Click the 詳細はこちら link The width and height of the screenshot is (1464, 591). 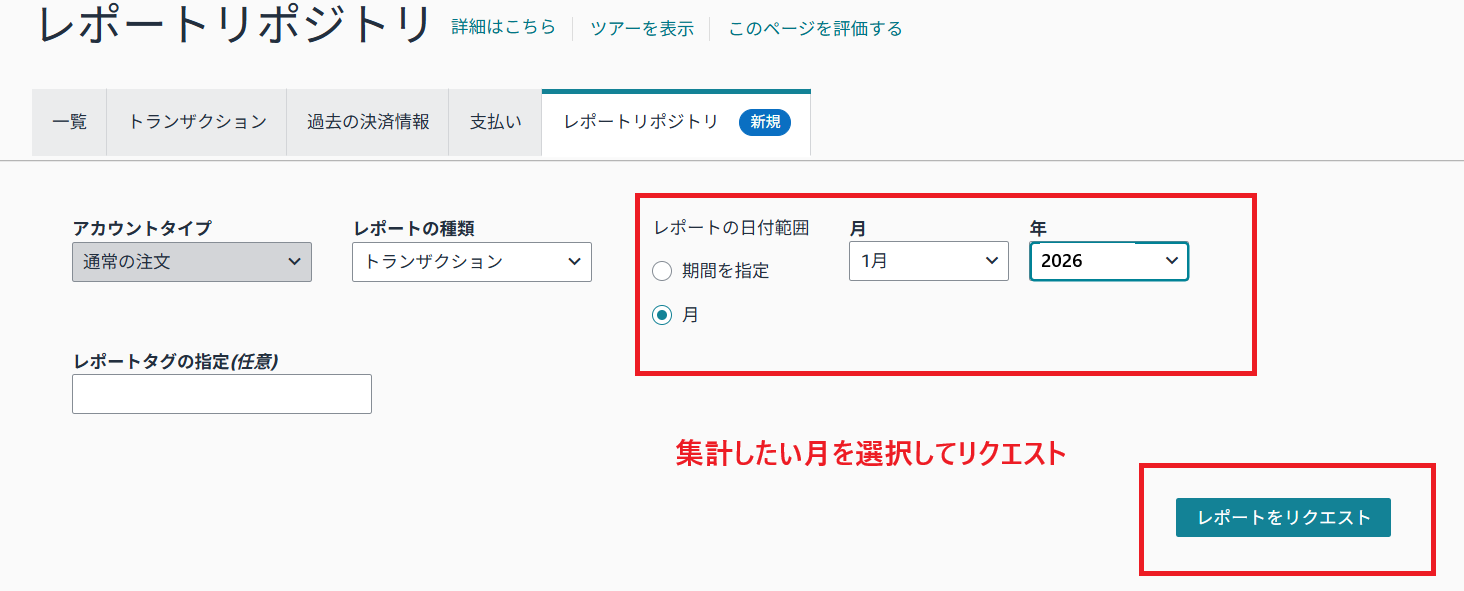pyautogui.click(x=502, y=28)
